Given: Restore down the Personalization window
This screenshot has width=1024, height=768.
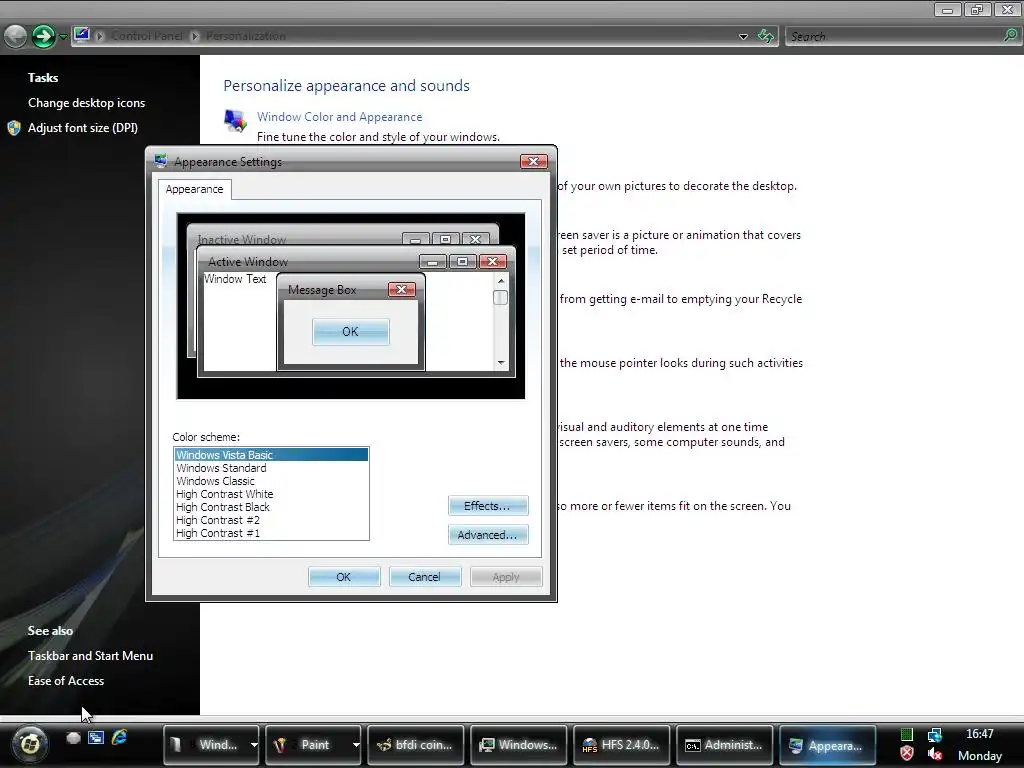Looking at the screenshot, I should pos(977,9).
